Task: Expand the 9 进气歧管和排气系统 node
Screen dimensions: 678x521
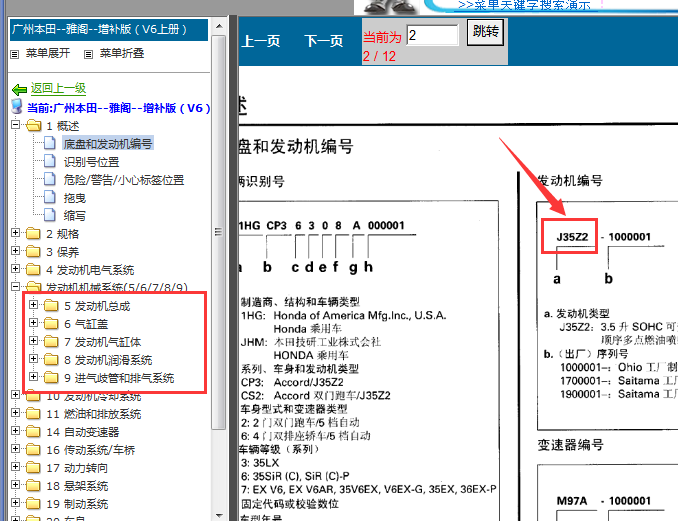Action: [33, 376]
